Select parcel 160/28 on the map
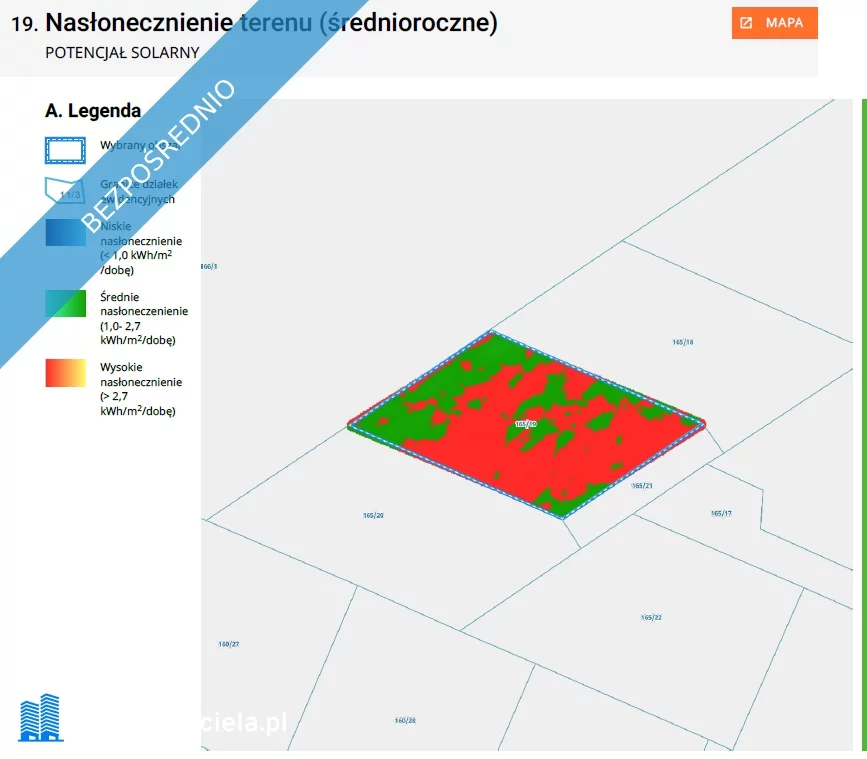The image size is (867, 759). click(405, 720)
